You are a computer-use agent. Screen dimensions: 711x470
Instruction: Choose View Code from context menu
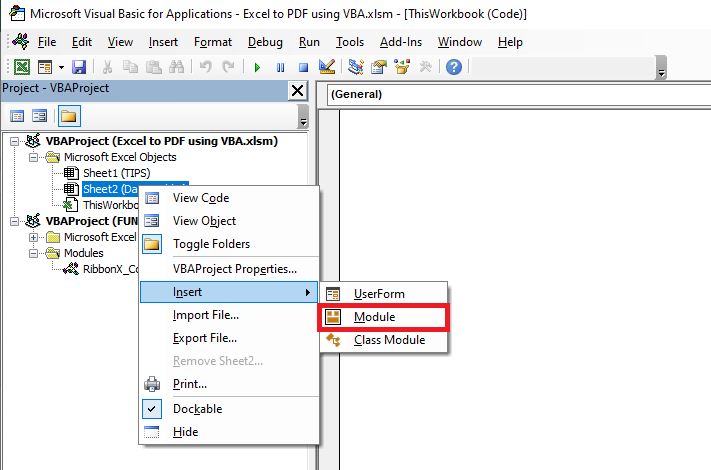(x=229, y=198)
